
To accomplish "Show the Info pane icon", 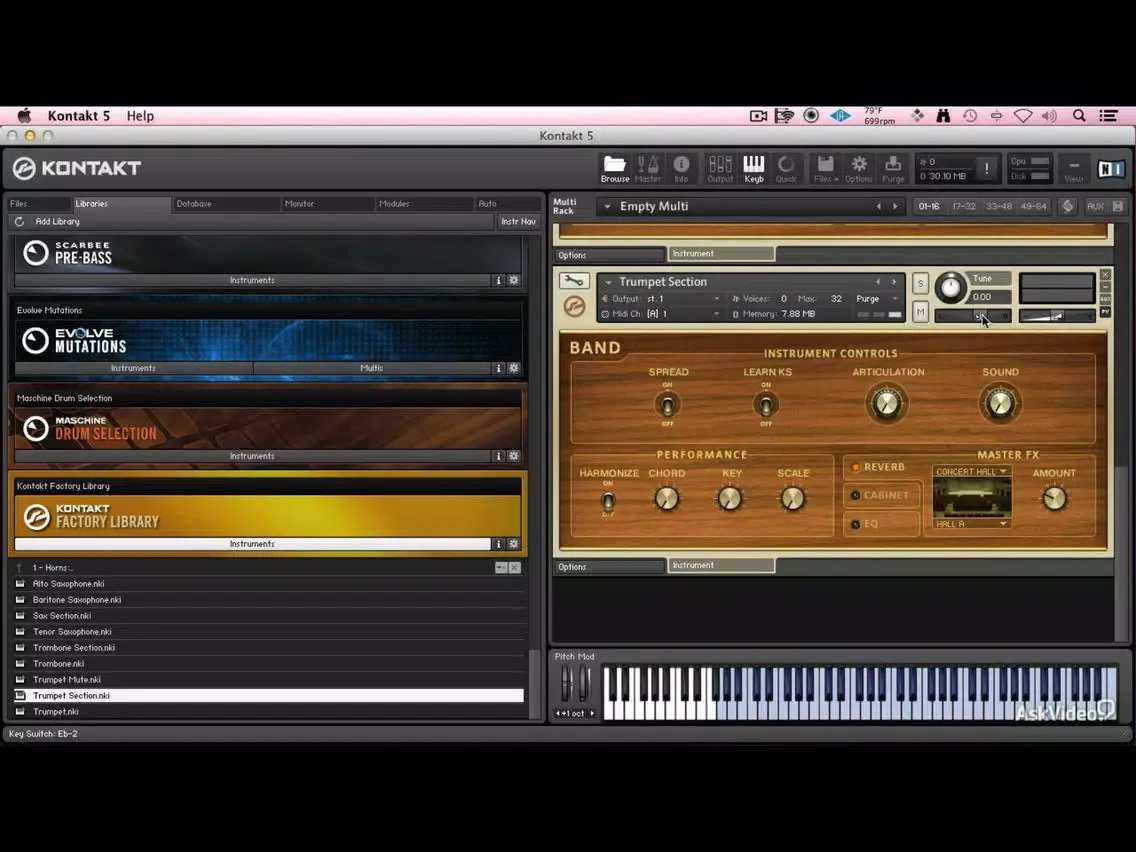I will click(x=681, y=169).
